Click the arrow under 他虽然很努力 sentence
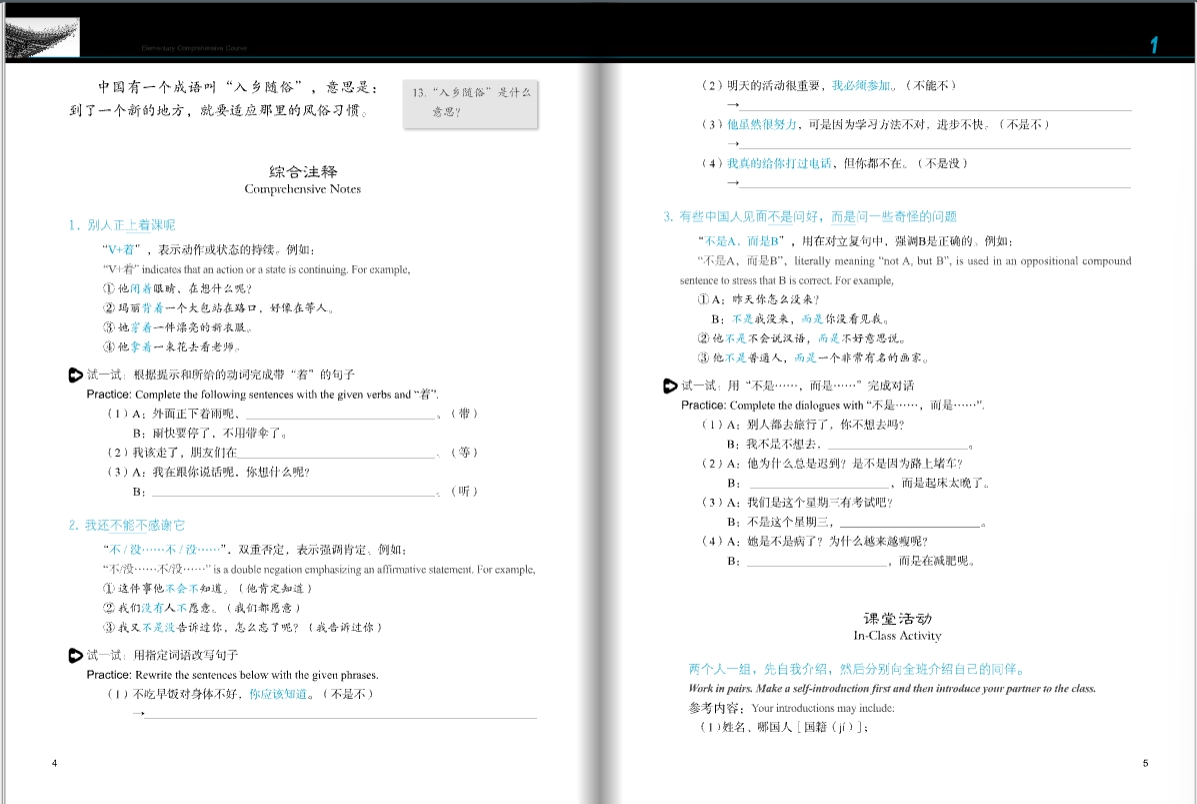The image size is (1197, 804). point(733,144)
